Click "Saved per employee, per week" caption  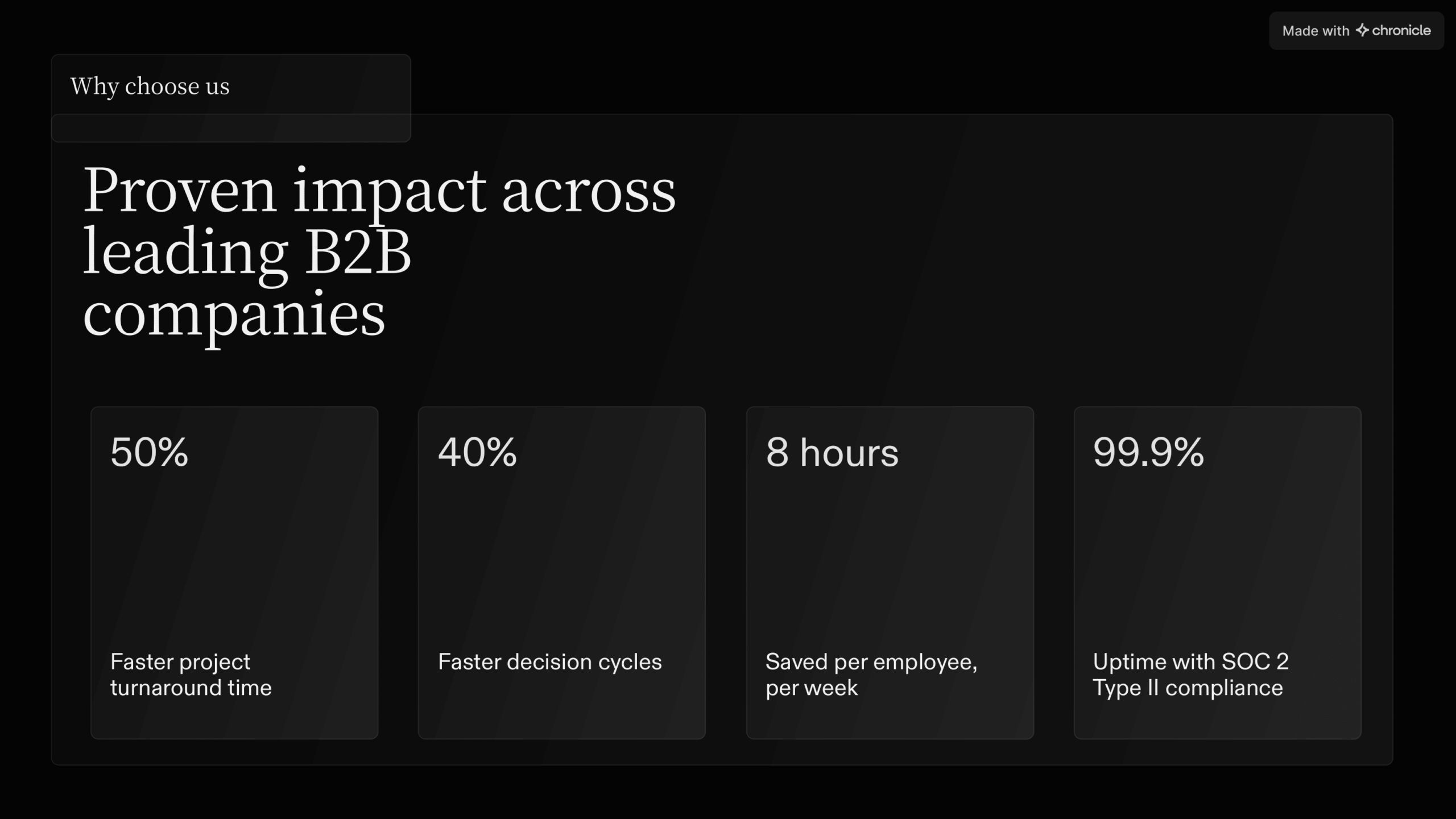pos(871,675)
